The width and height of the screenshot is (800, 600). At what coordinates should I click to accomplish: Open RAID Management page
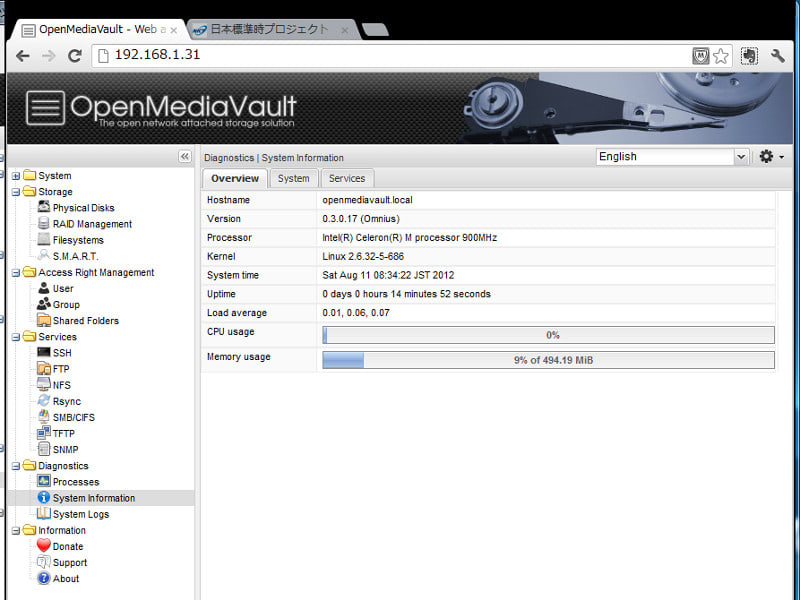[92, 224]
